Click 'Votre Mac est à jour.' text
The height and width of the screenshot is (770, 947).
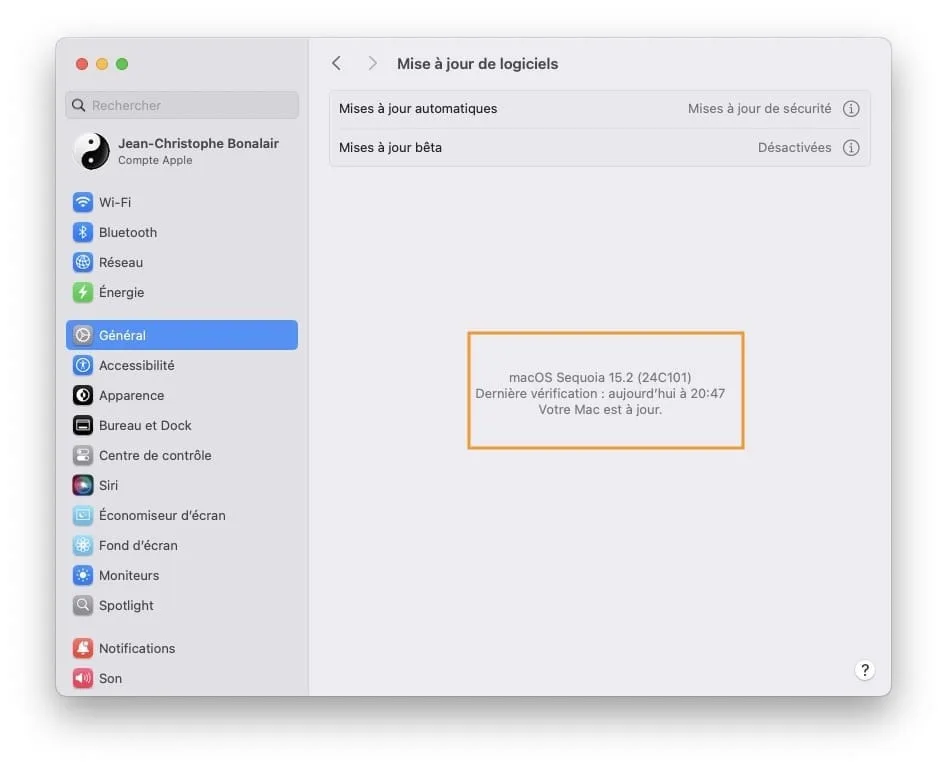(600, 409)
